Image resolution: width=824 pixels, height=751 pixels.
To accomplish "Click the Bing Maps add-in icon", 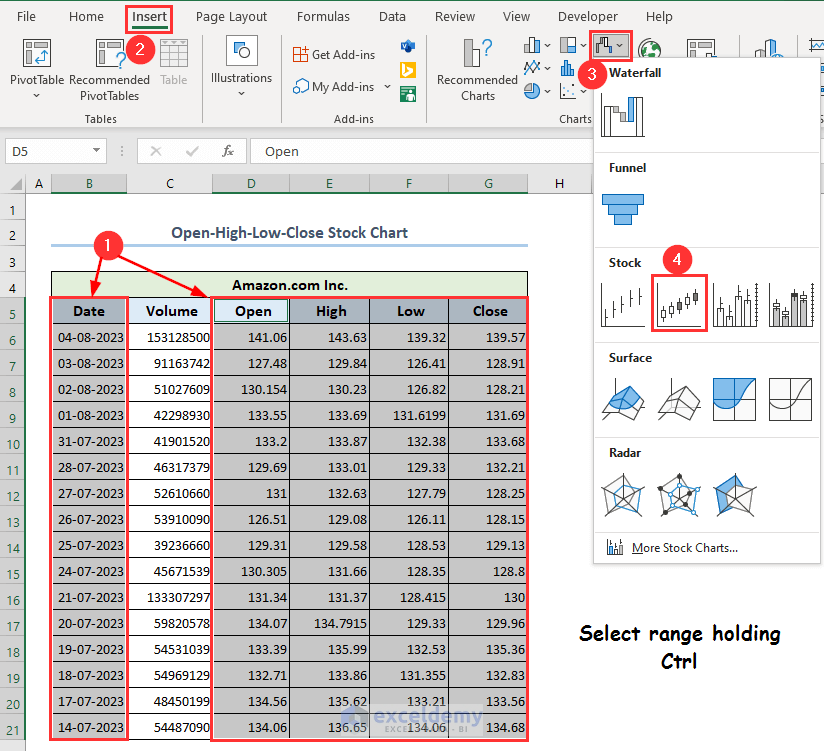I will 408,70.
